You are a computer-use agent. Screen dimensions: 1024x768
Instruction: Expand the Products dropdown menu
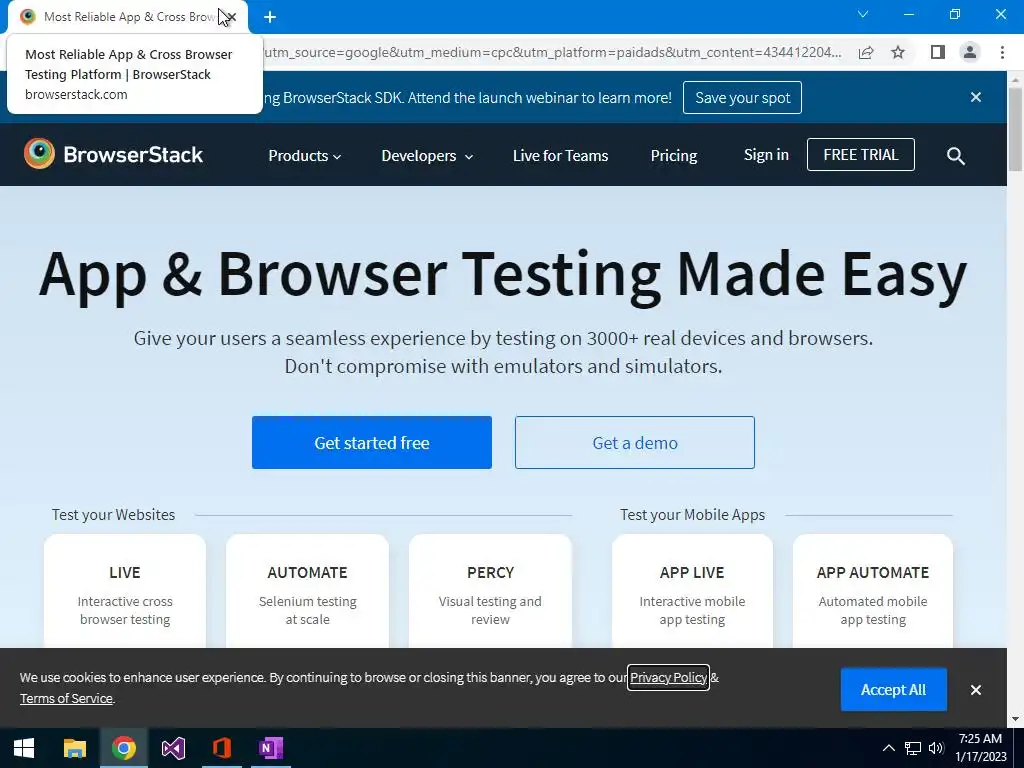pos(304,155)
